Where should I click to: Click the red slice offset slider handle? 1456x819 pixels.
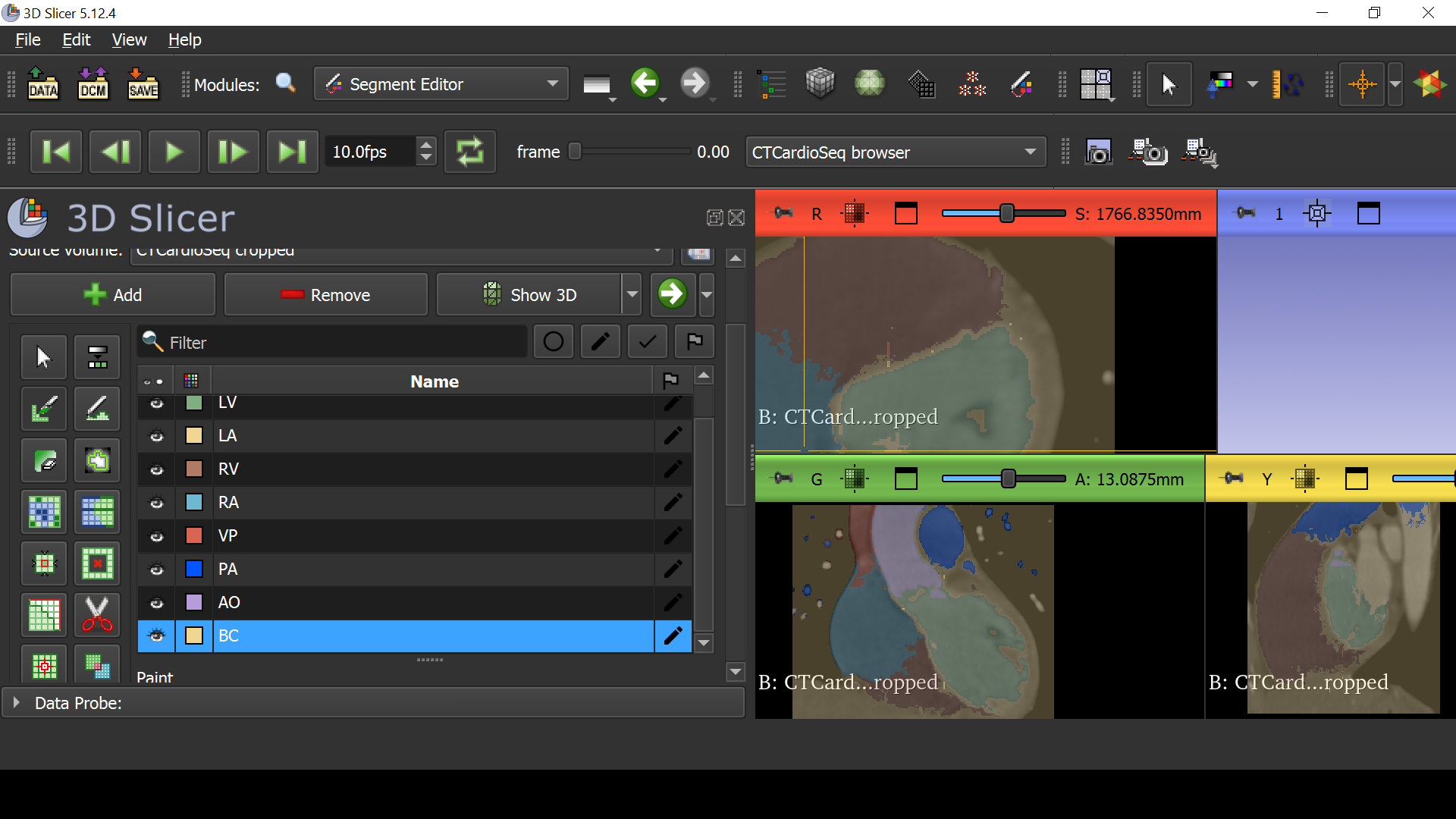click(1006, 213)
